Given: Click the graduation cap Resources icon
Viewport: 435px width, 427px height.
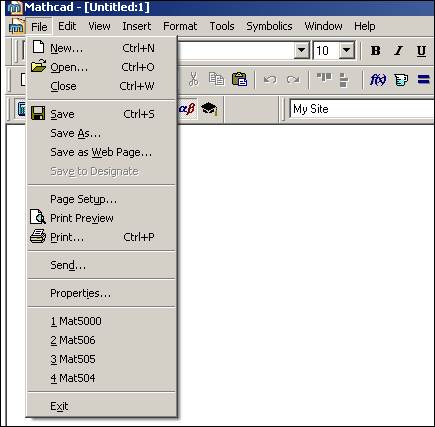Looking at the screenshot, I should pyautogui.click(x=209, y=109).
